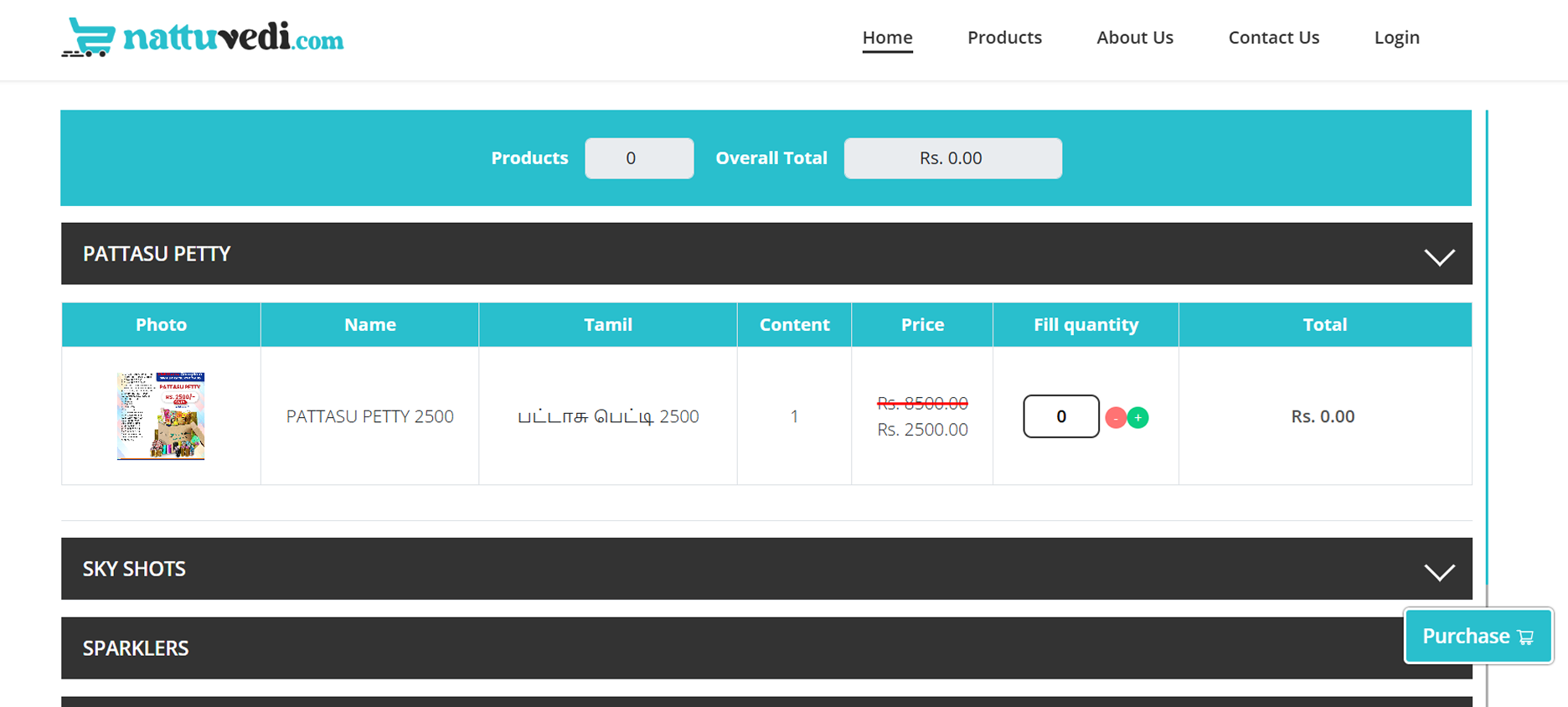Open the Pattasu Petty product photo
The width and height of the screenshot is (1568, 707).
coord(161,416)
